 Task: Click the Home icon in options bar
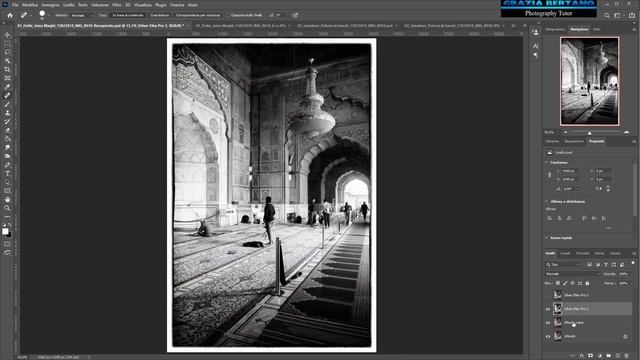10,15
